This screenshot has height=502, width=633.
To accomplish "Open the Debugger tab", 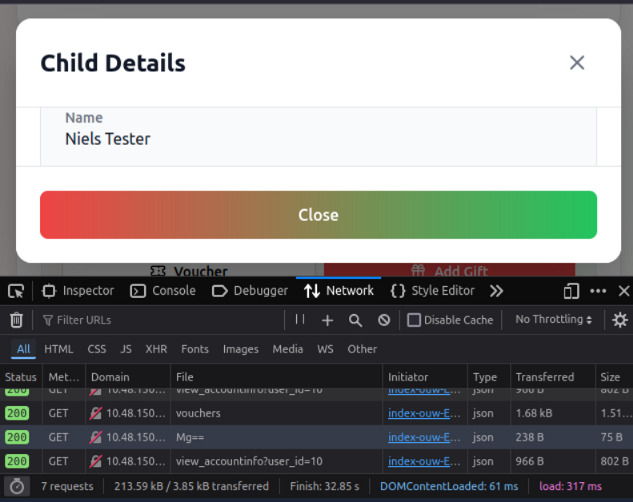I will tap(250, 291).
